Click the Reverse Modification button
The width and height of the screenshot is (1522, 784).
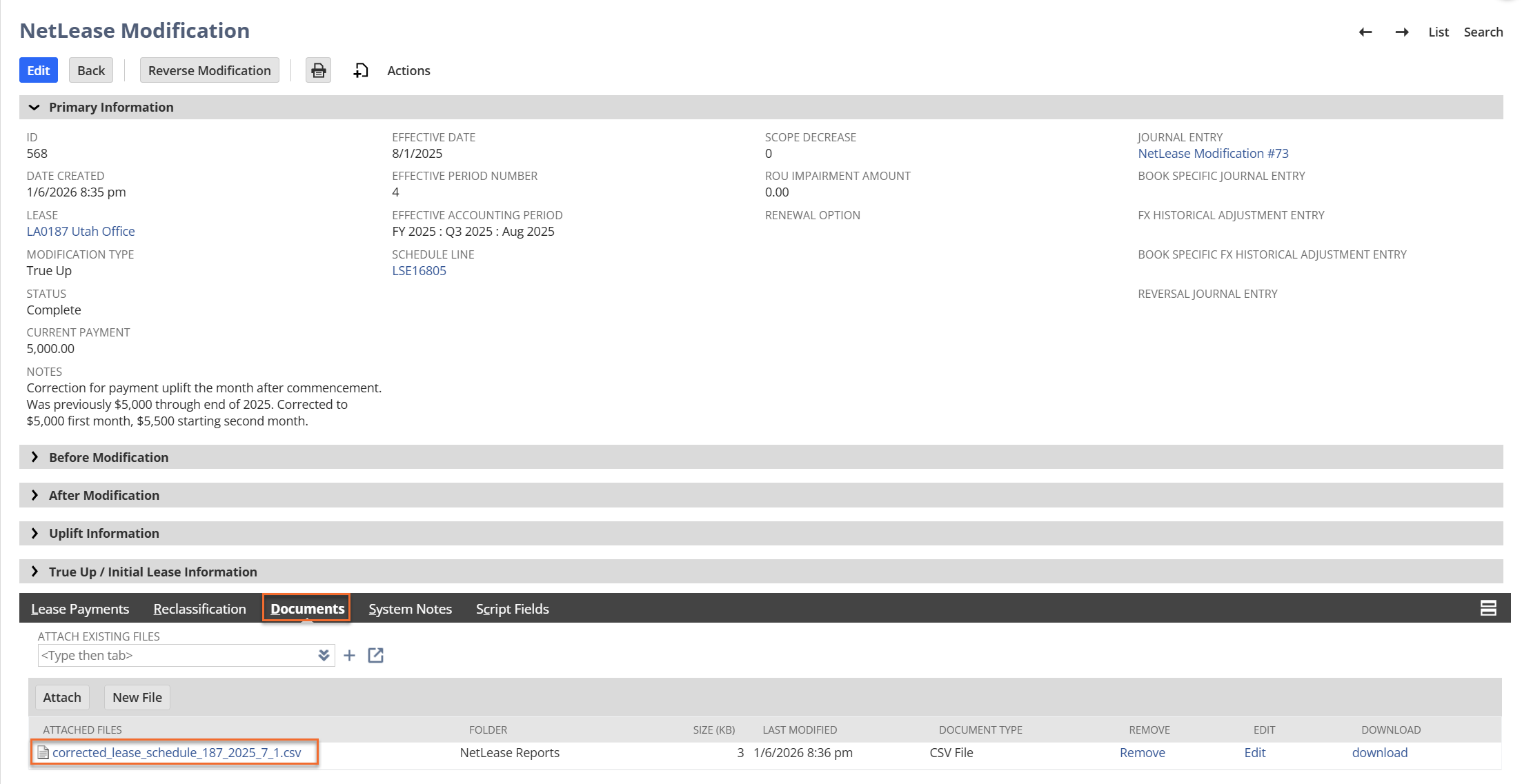point(209,70)
